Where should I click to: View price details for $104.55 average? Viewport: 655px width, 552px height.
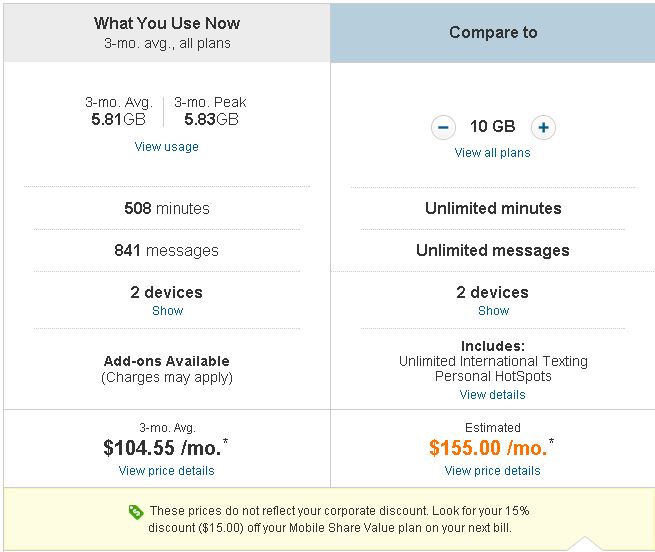pos(166,471)
